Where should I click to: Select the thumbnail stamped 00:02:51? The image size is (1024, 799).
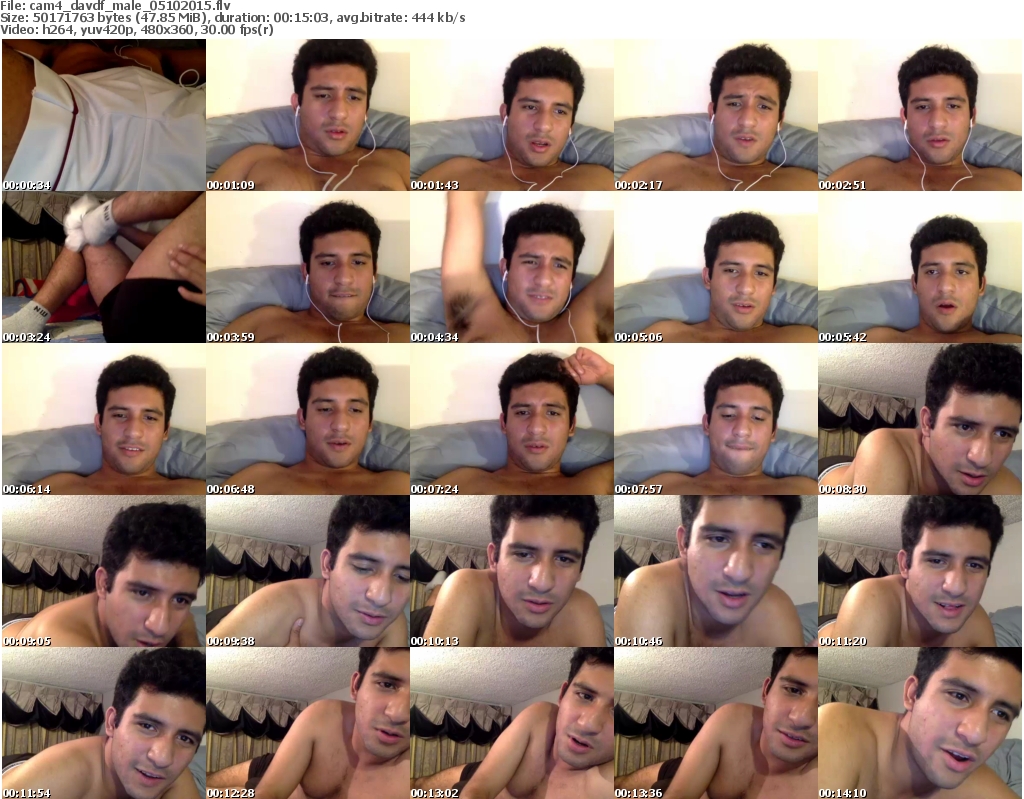click(920, 115)
